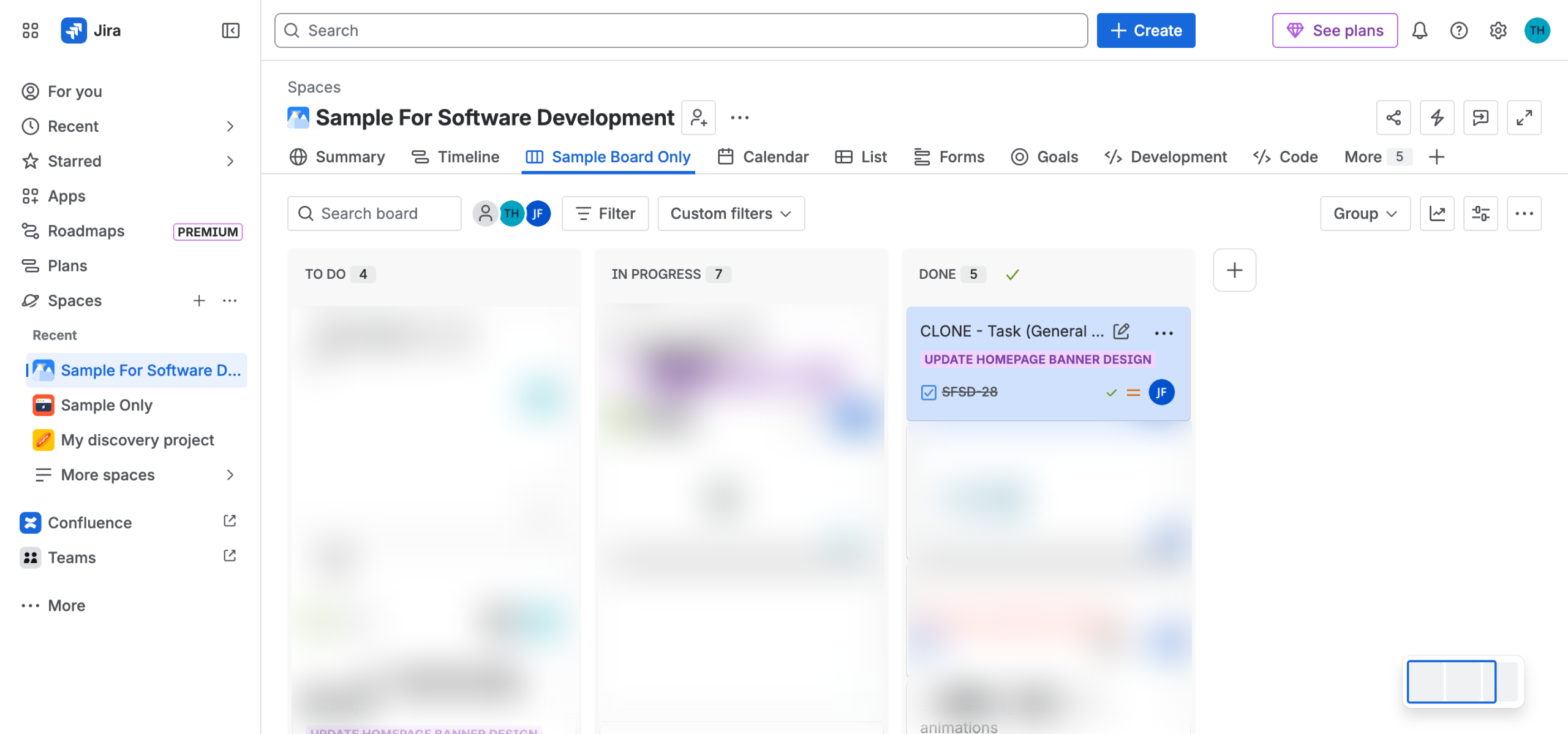
Task: Edit the CLONE - Task card title
Action: click(x=1121, y=331)
